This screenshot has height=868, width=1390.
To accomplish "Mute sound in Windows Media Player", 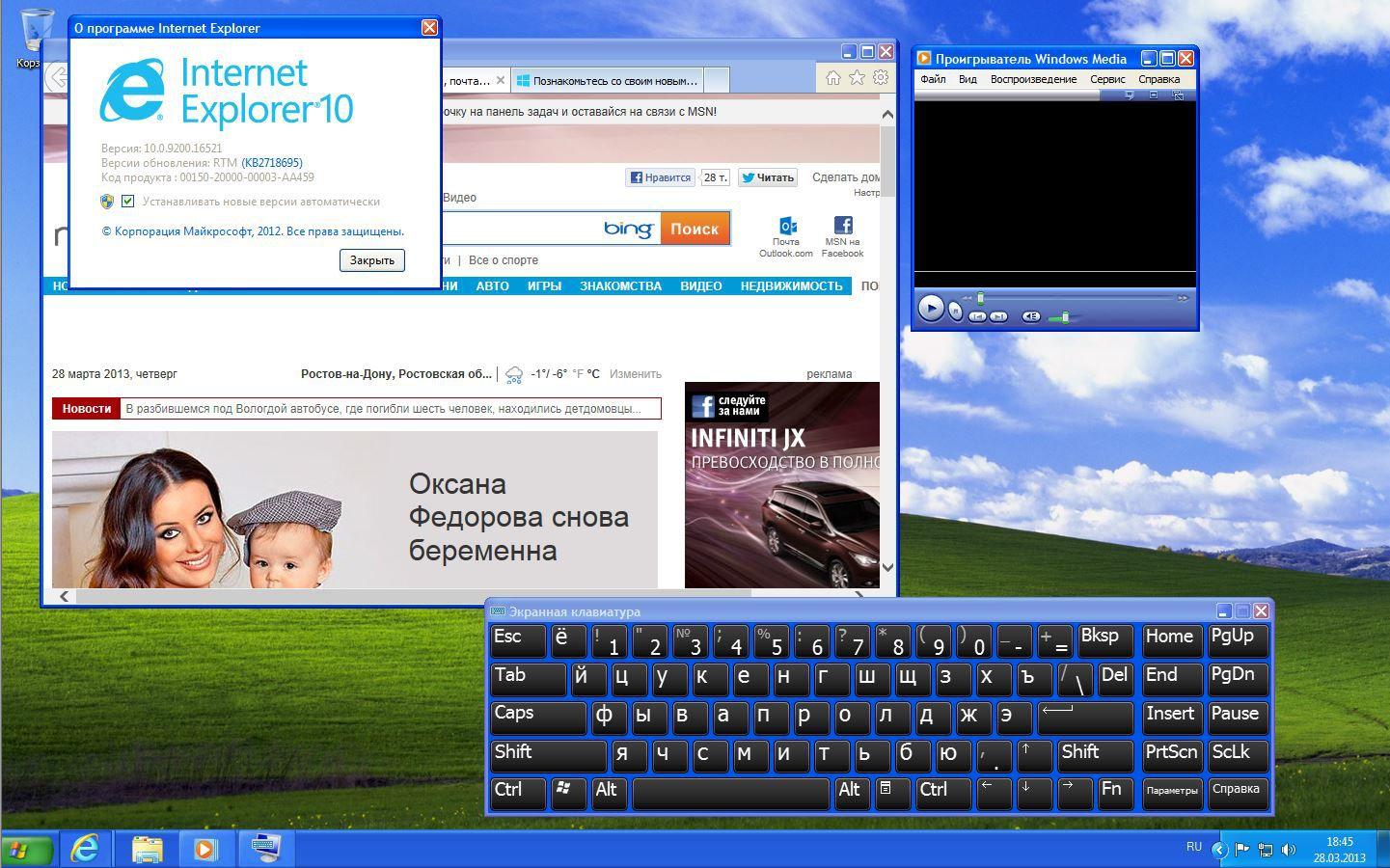I will point(1031,316).
